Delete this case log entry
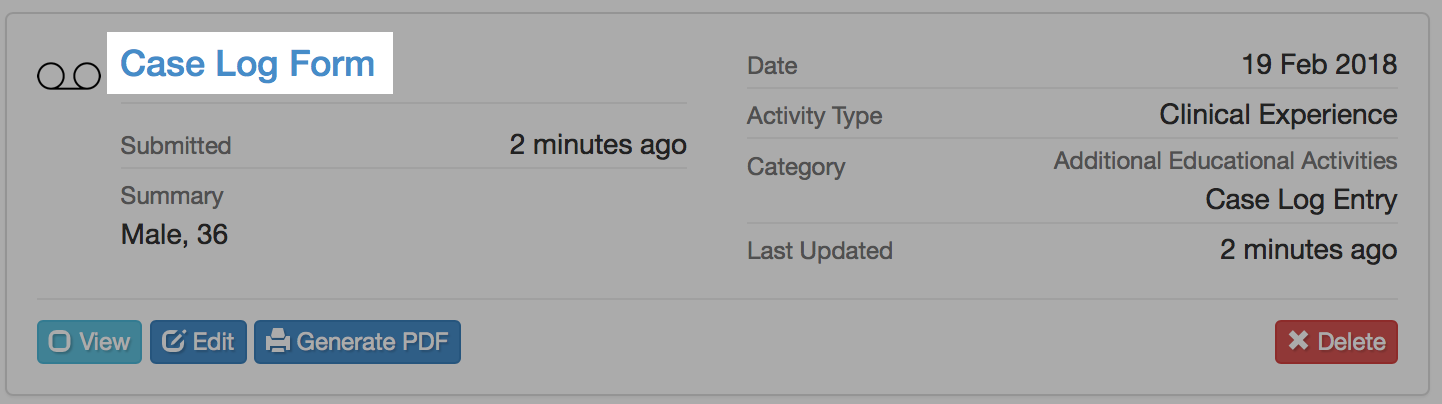This screenshot has height=404, width=1442. [1336, 342]
